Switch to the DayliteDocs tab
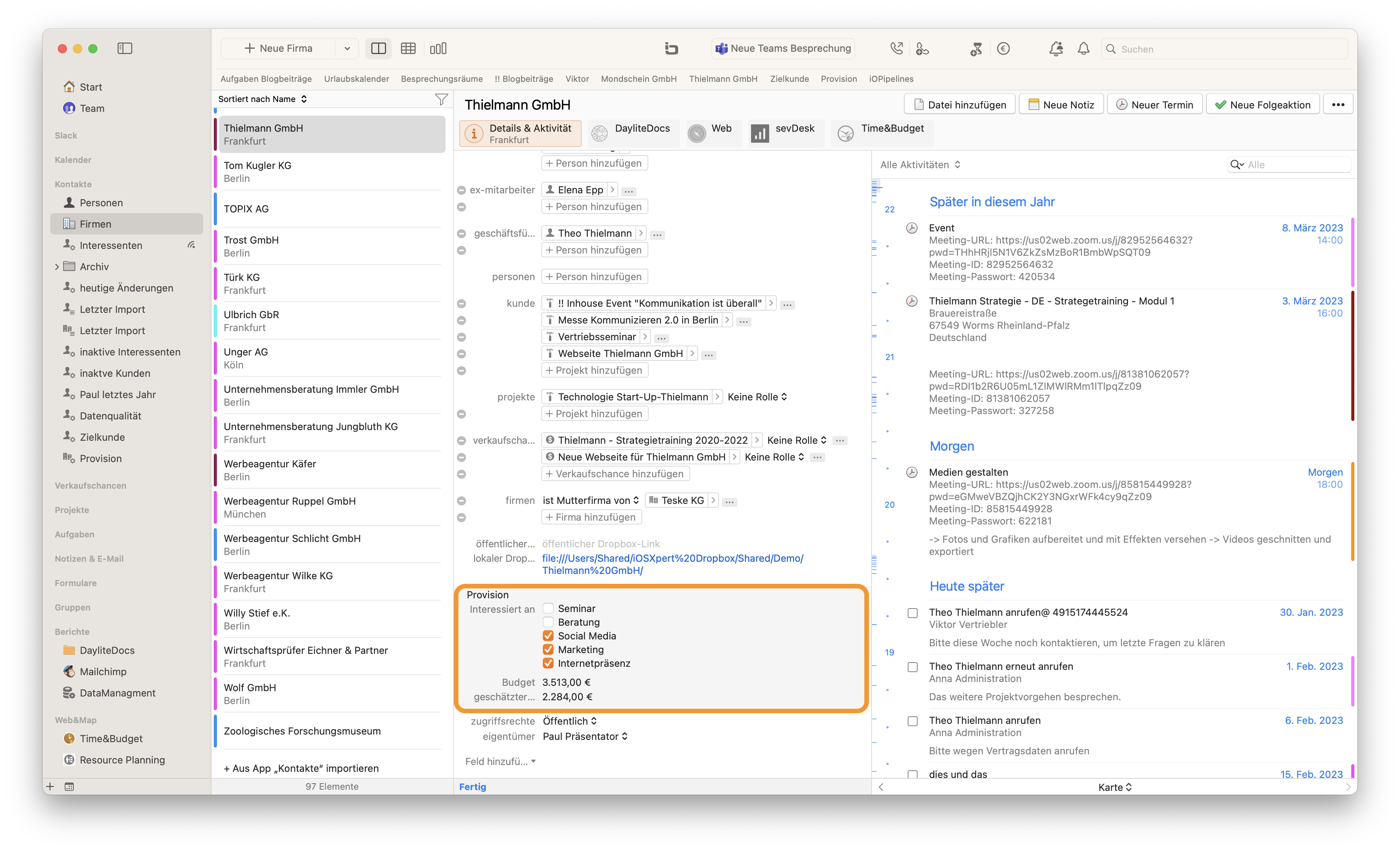The image size is (1400, 851). [633, 133]
